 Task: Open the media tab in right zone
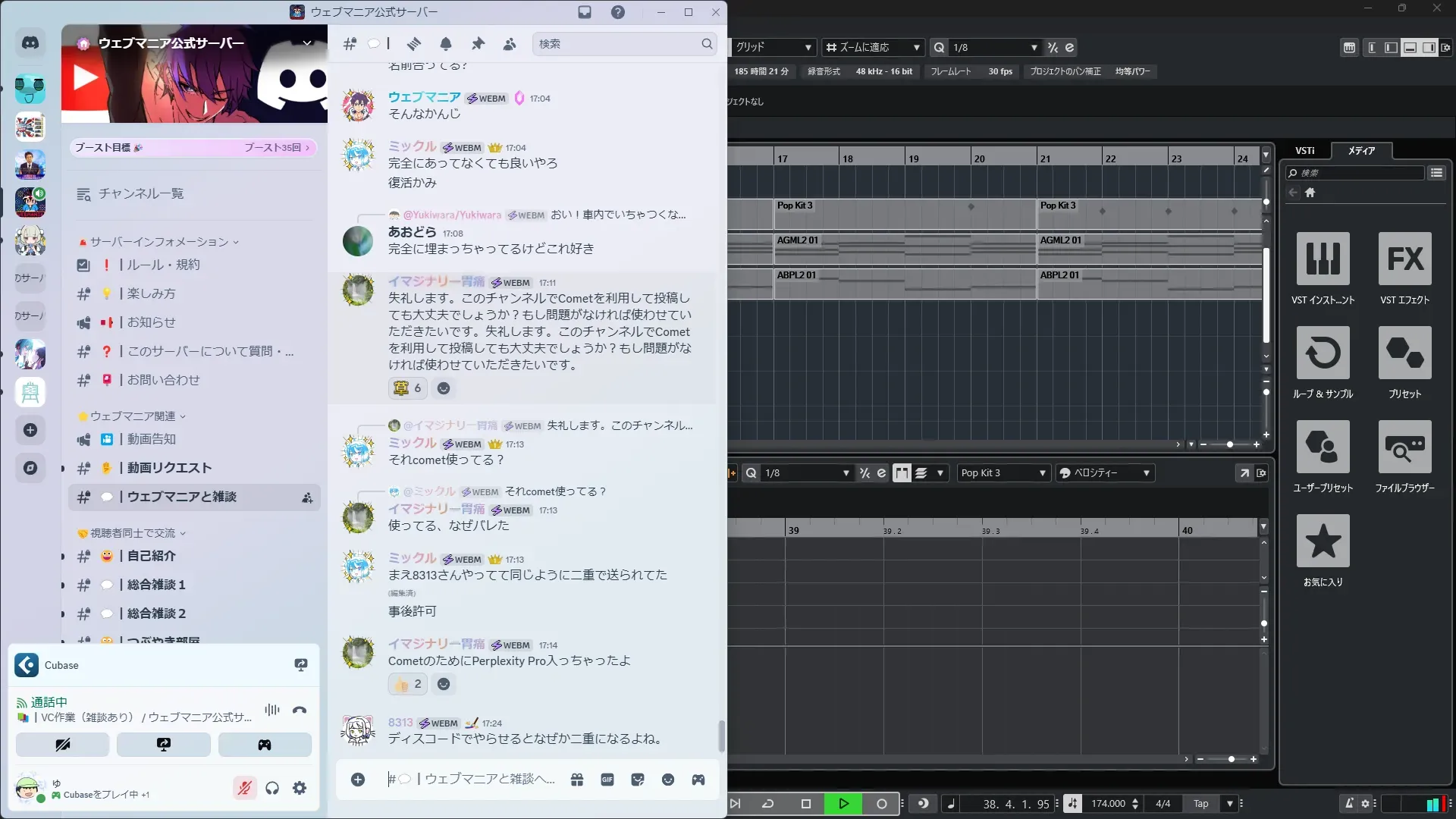pyautogui.click(x=1361, y=151)
